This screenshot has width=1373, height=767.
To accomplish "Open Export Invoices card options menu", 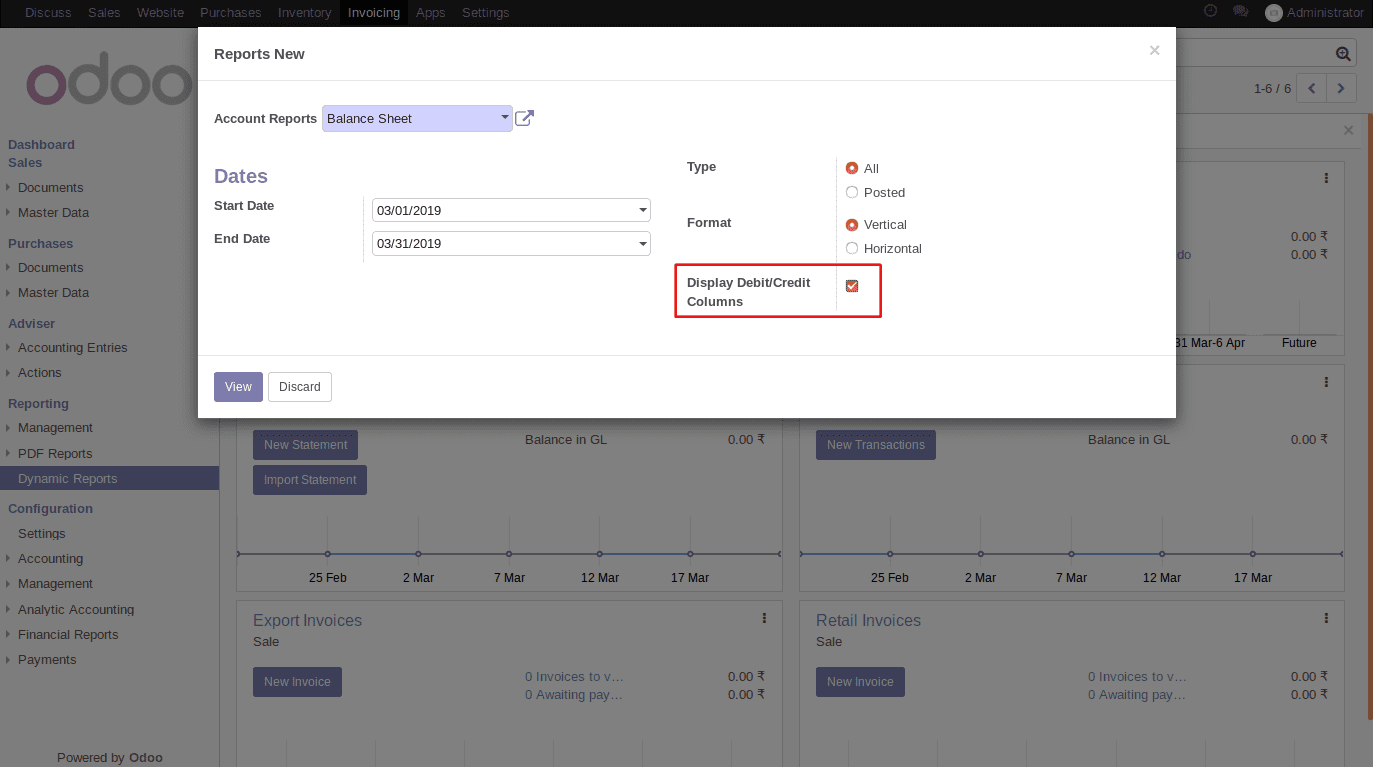I will 763,618.
